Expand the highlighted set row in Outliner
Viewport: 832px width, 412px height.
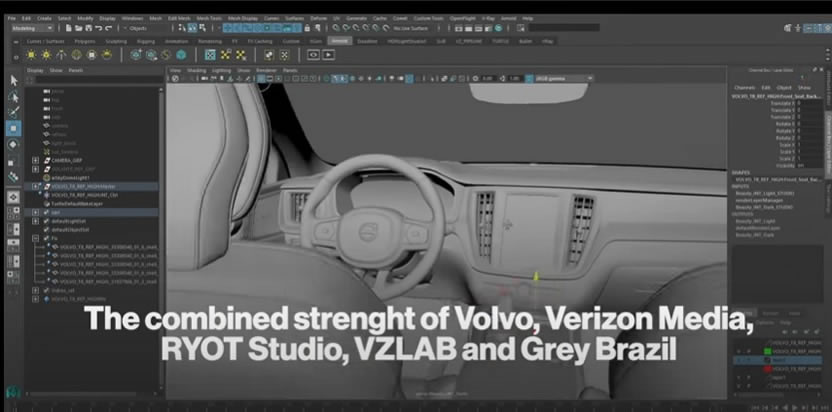tap(35, 212)
